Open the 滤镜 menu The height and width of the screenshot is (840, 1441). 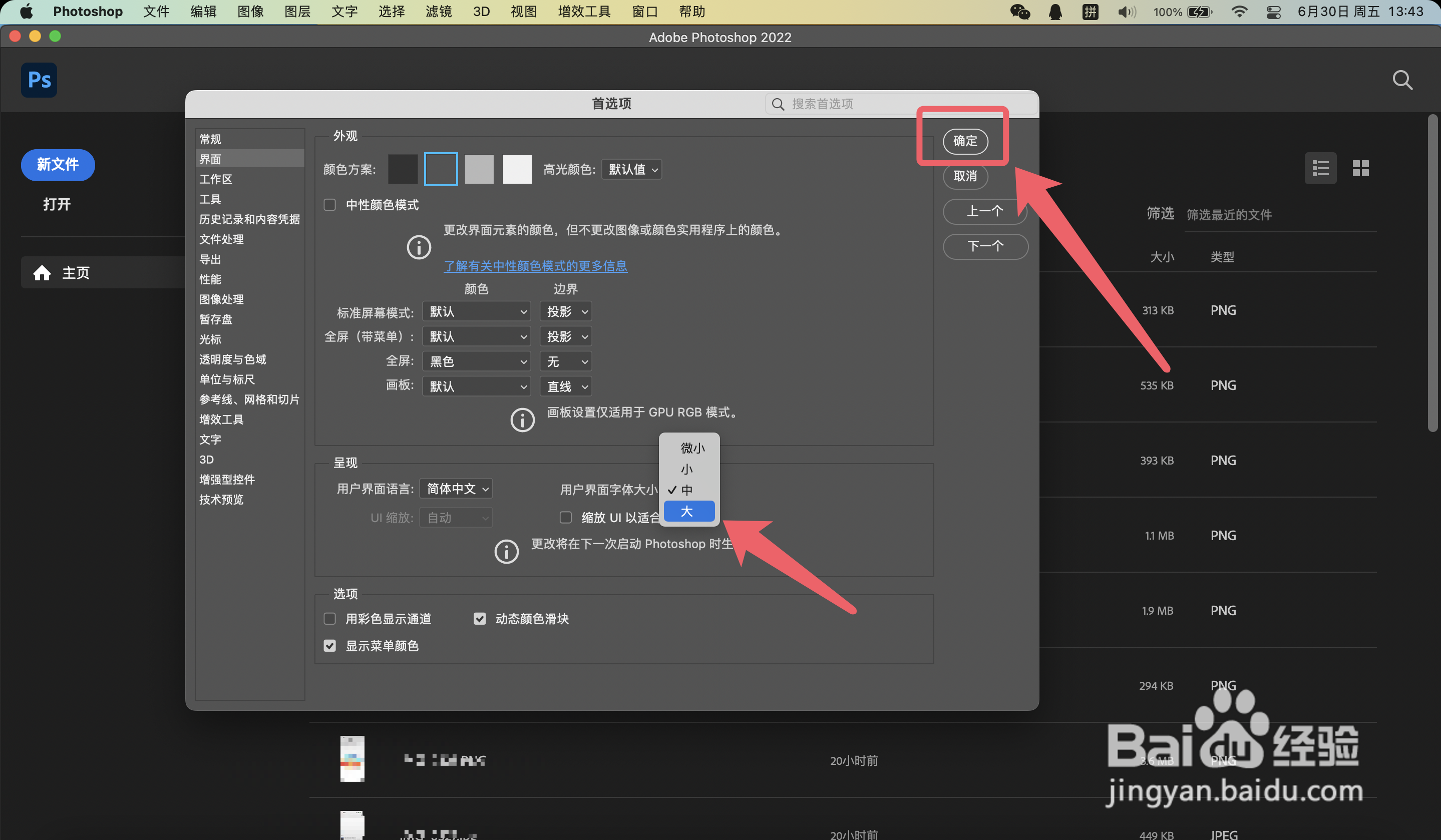click(438, 12)
